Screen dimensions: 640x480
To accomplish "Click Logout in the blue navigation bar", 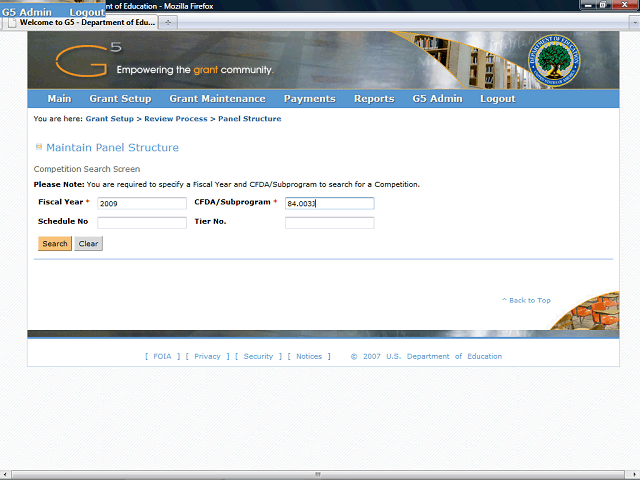I will click(498, 99).
